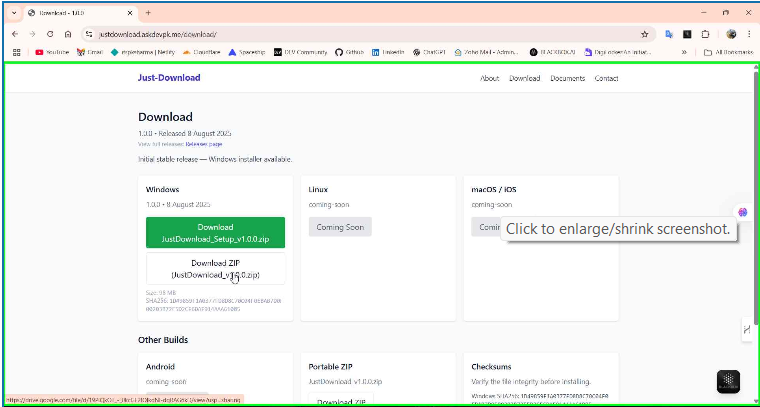The height and width of the screenshot is (407, 760).
Task: Expand the tab search dropdown arrow
Action: tap(14, 13)
